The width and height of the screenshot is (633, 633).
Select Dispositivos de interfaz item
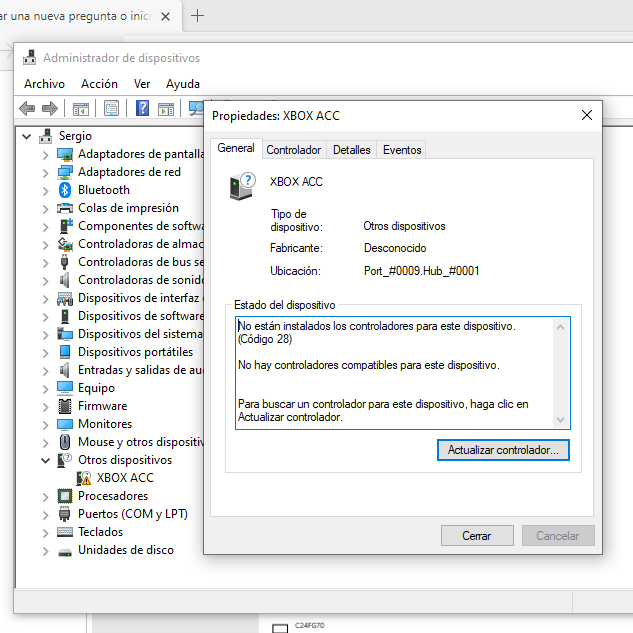click(140, 298)
